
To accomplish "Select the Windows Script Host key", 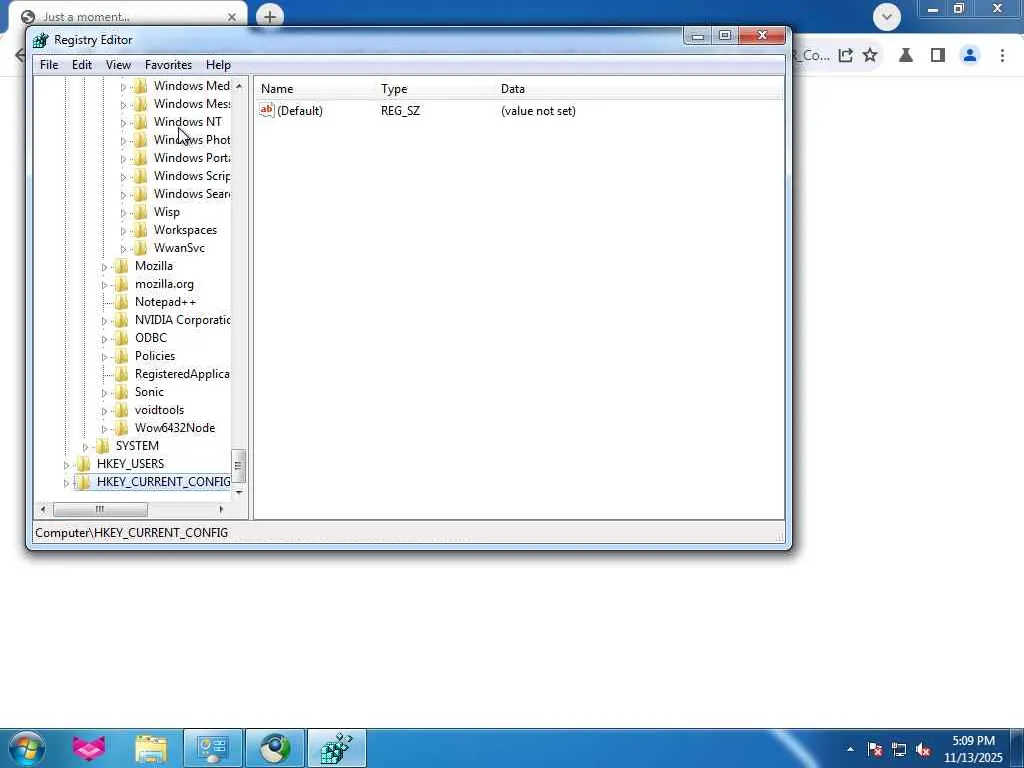I will coord(191,176).
